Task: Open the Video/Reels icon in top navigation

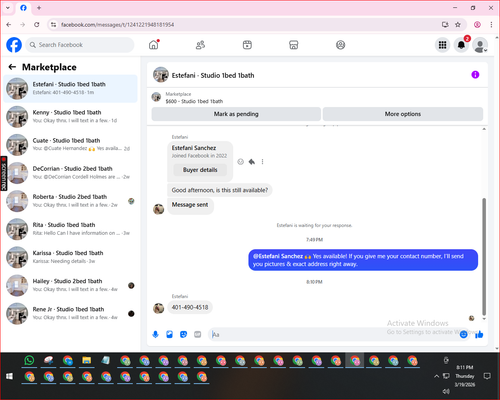Action: point(247,45)
